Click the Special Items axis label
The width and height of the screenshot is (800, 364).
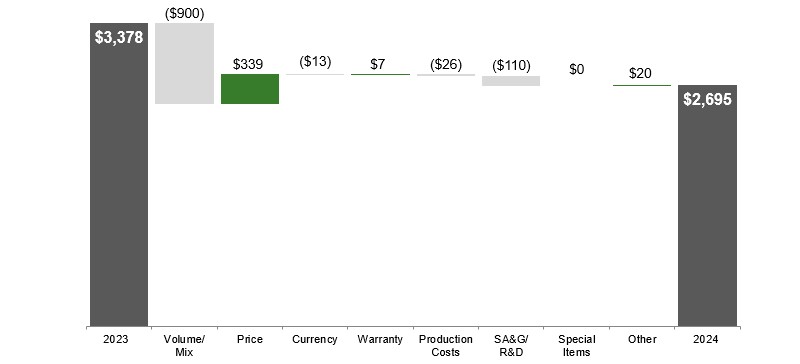point(577,346)
